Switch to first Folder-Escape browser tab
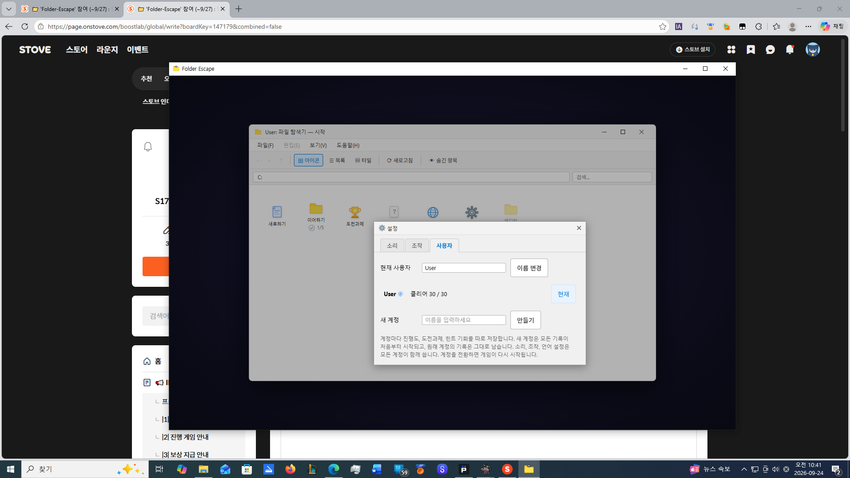 click(x=68, y=9)
